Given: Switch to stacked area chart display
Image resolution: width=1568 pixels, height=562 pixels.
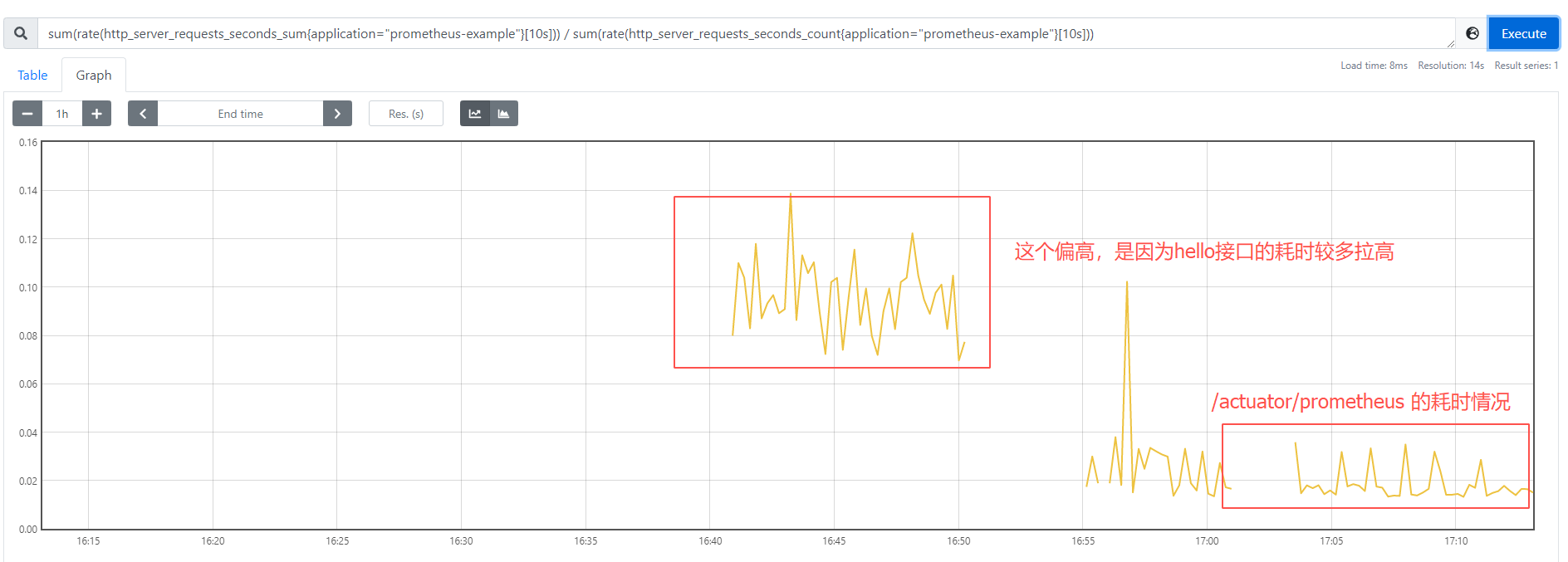Looking at the screenshot, I should (504, 114).
